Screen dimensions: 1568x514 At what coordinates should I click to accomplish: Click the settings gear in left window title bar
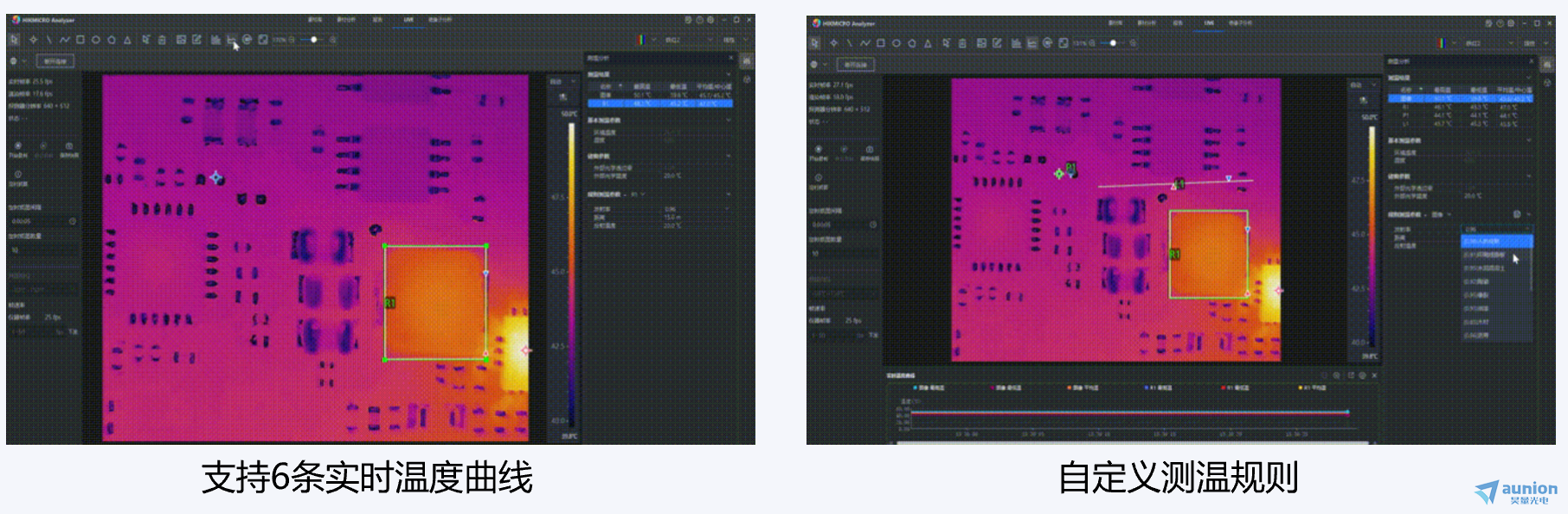point(710,19)
